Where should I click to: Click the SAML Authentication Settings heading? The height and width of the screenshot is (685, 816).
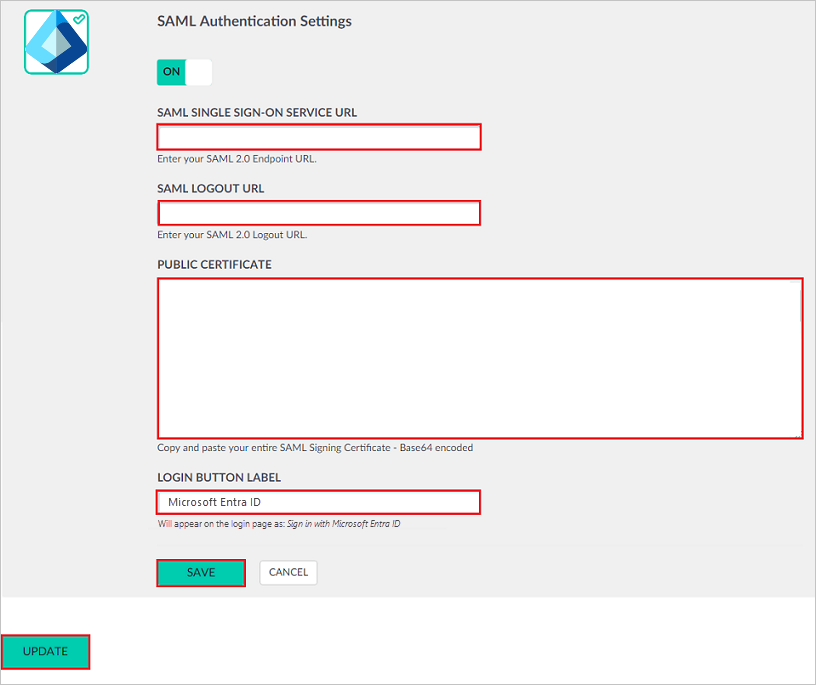pos(254,21)
